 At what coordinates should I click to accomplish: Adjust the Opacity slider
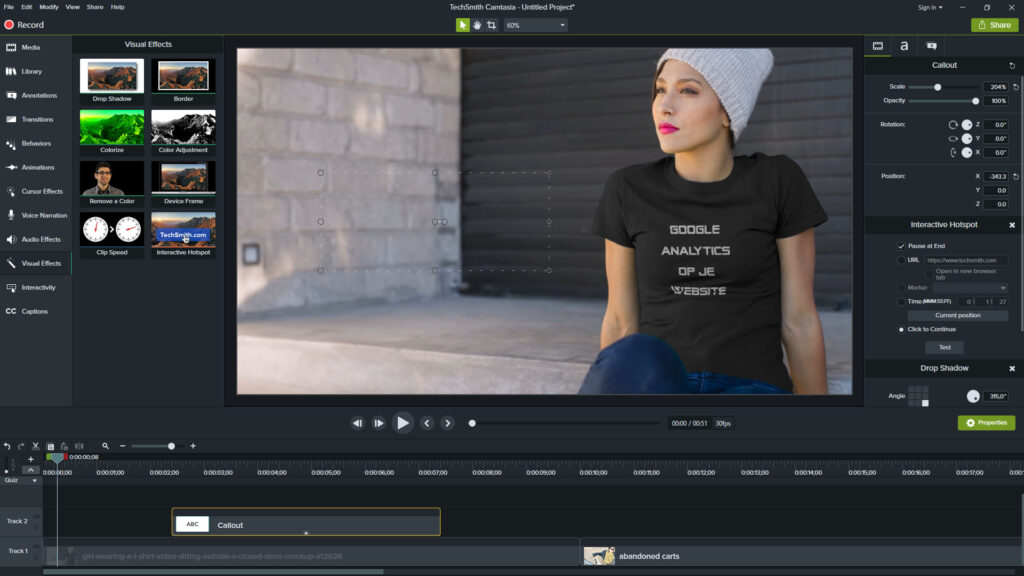pos(975,101)
